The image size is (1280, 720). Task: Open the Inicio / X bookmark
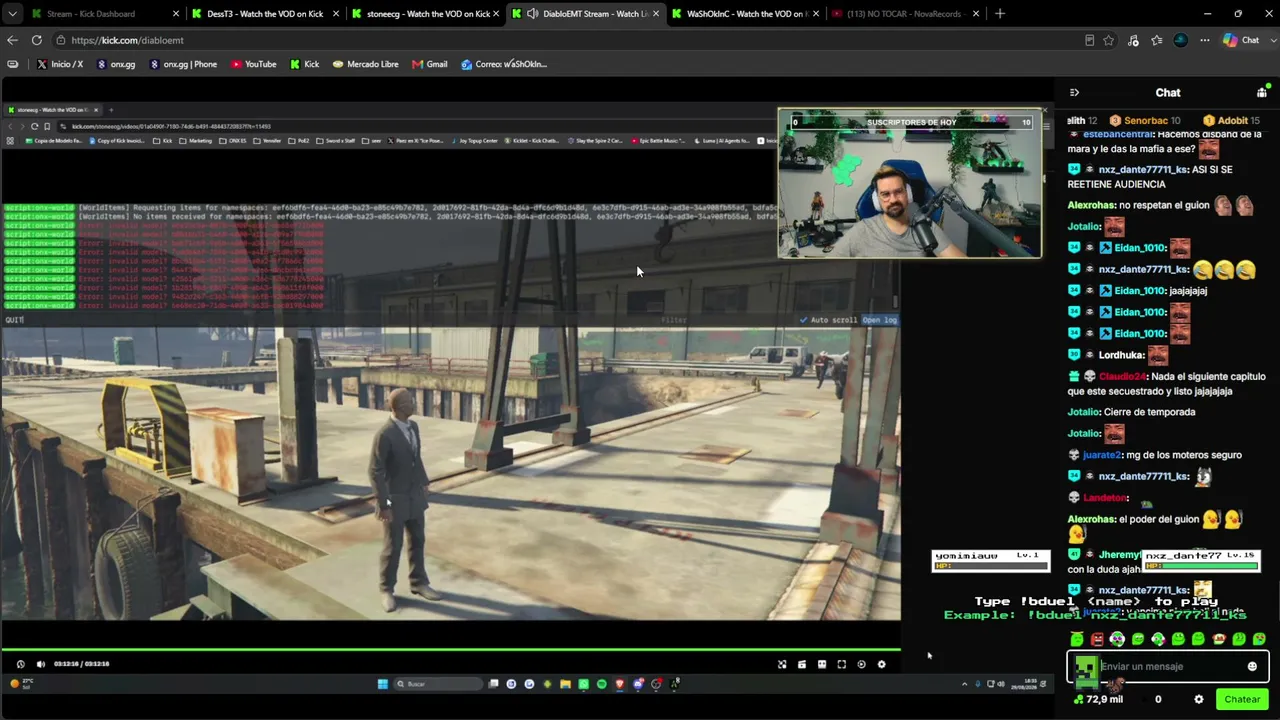(59, 64)
